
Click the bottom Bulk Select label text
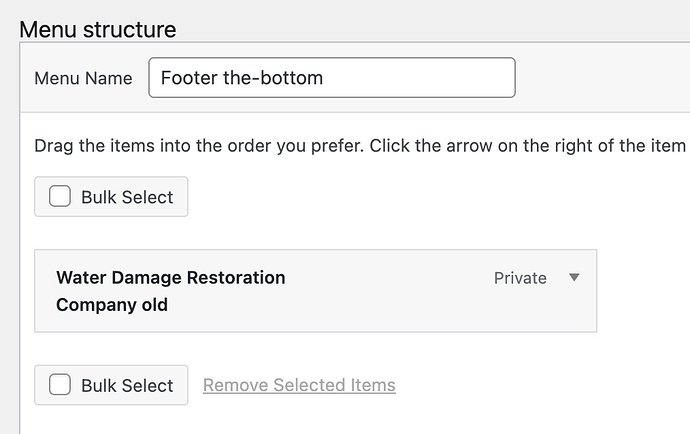coord(127,385)
